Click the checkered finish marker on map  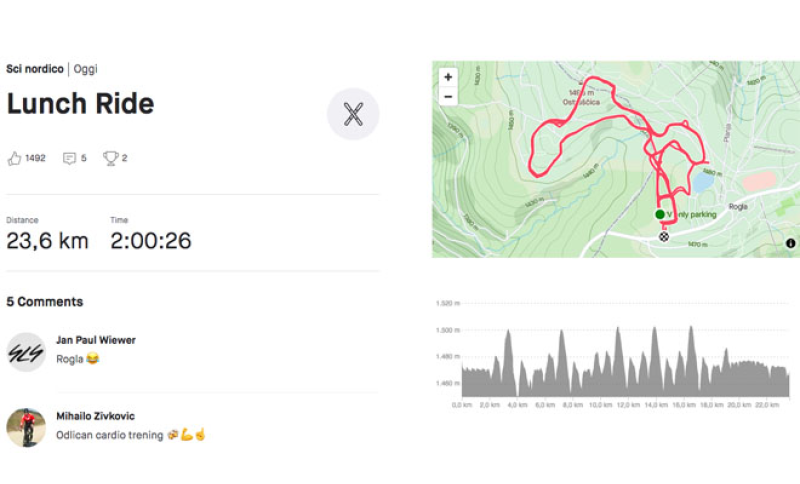[664, 236]
